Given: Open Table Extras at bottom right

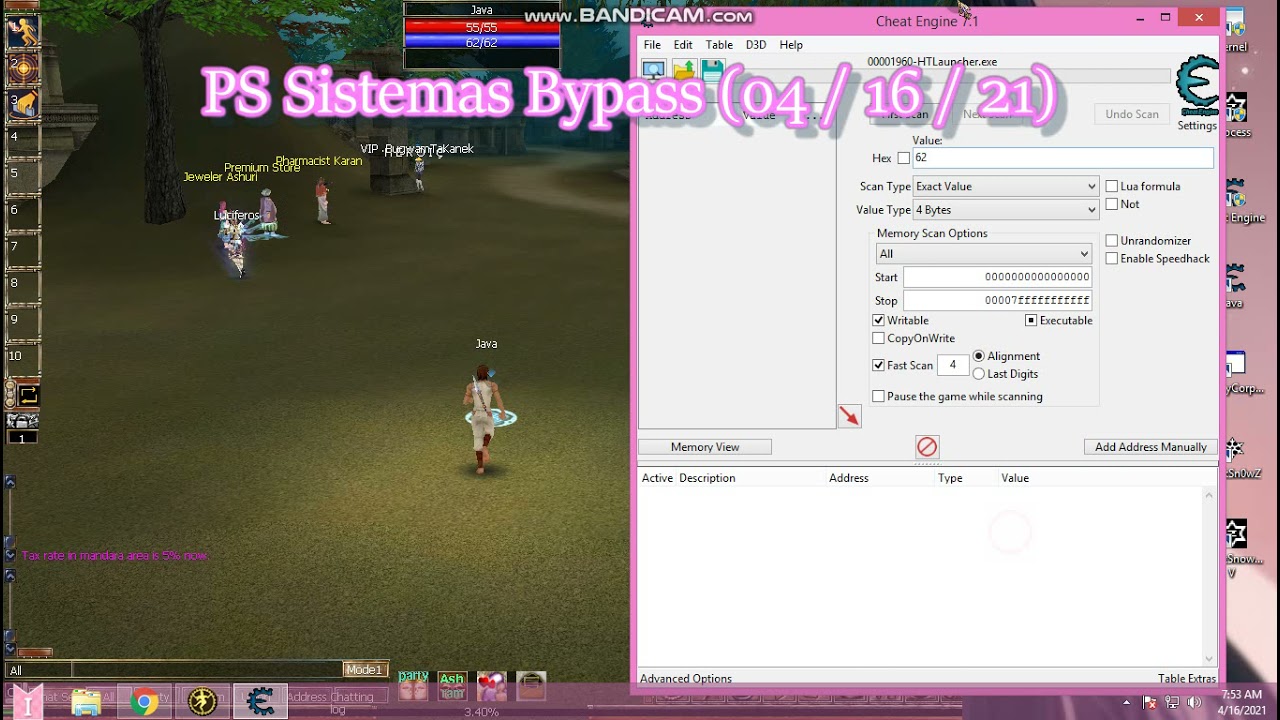Looking at the screenshot, I should pyautogui.click(x=1187, y=679).
